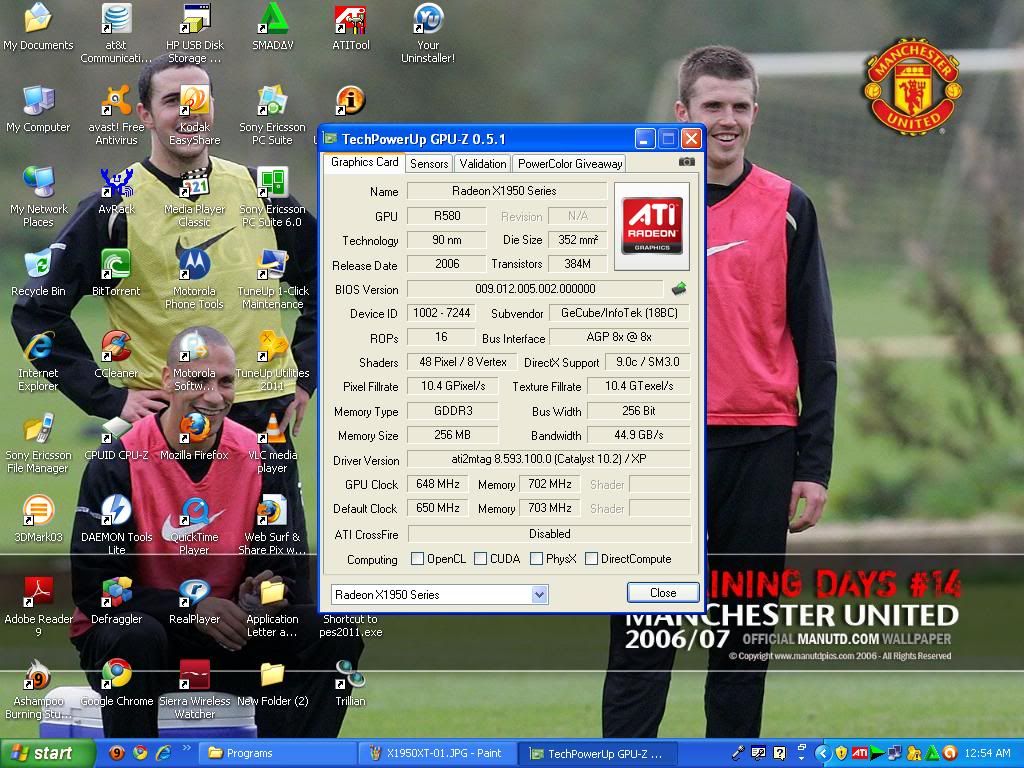Open 3DMark03 desktop shortcut
Viewport: 1024px width, 768px height.
click(38, 519)
